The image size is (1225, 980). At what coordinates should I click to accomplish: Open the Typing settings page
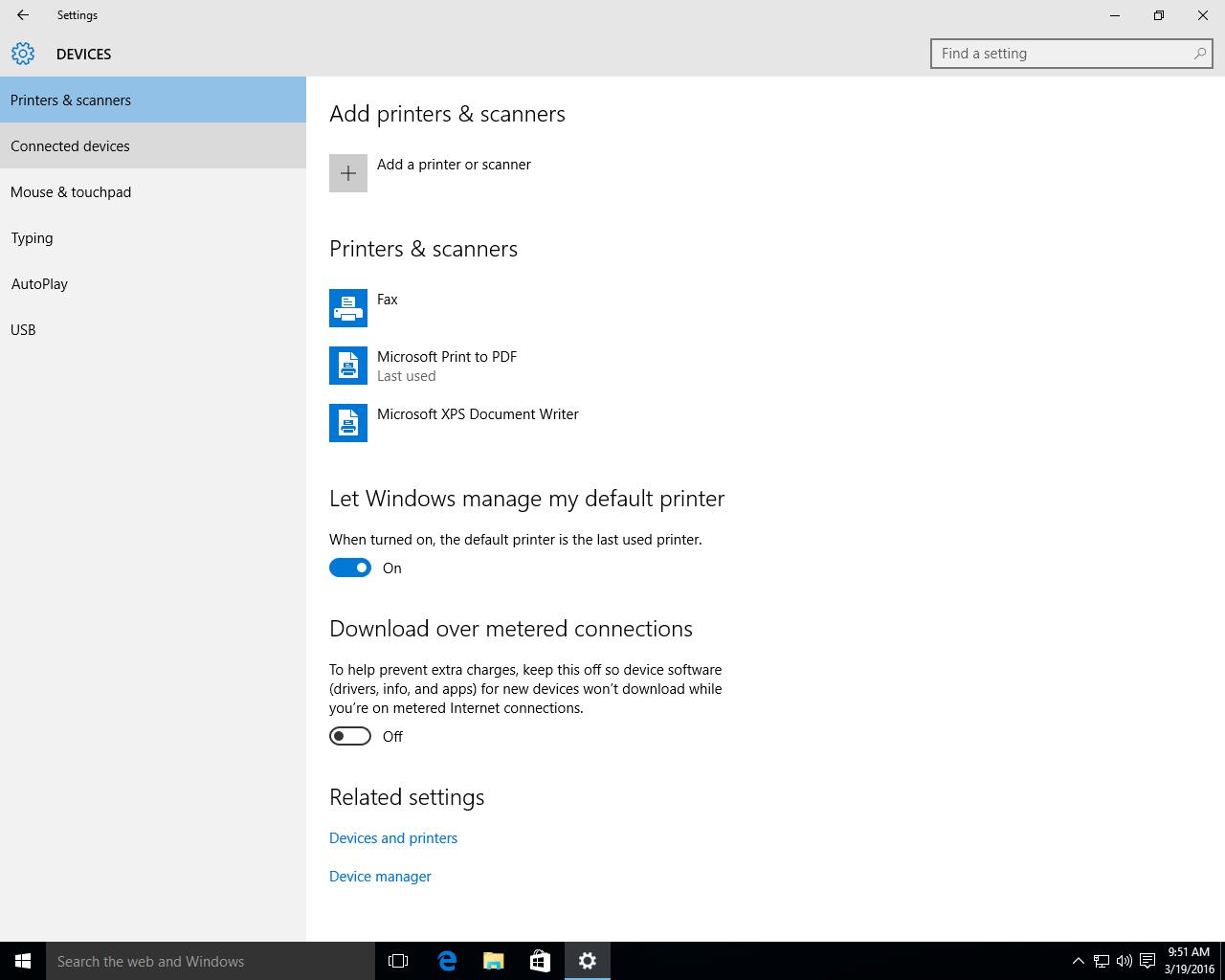pos(153,237)
